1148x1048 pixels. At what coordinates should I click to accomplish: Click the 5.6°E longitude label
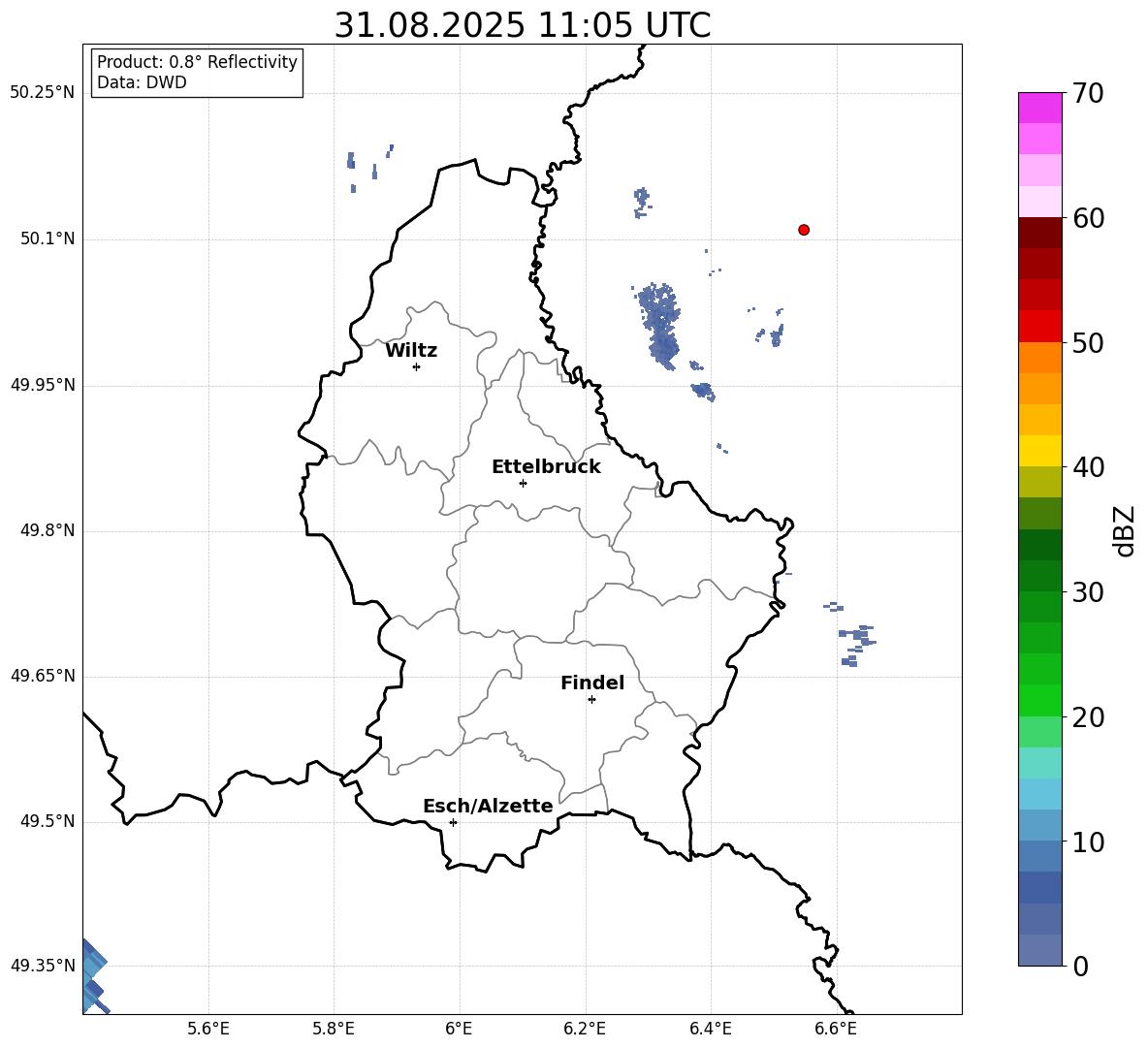208,1029
